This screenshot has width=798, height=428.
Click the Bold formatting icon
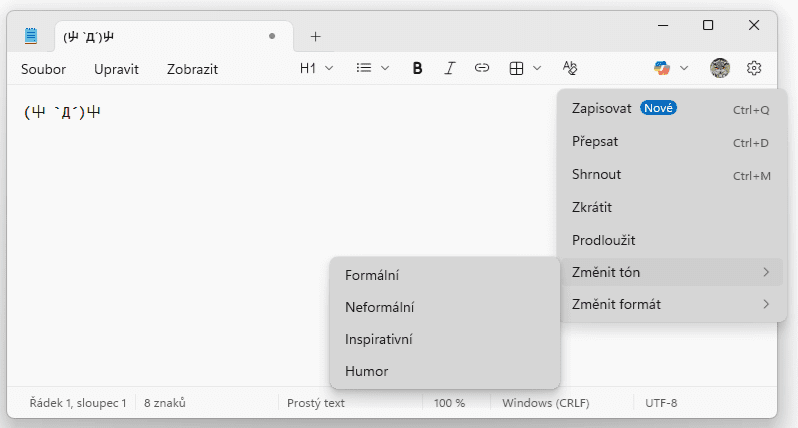pos(418,68)
